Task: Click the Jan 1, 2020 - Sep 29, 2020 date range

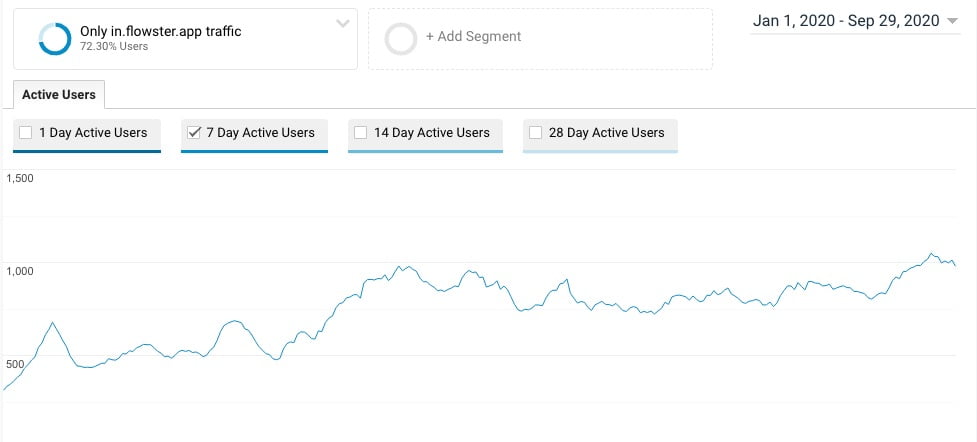Action: [846, 21]
